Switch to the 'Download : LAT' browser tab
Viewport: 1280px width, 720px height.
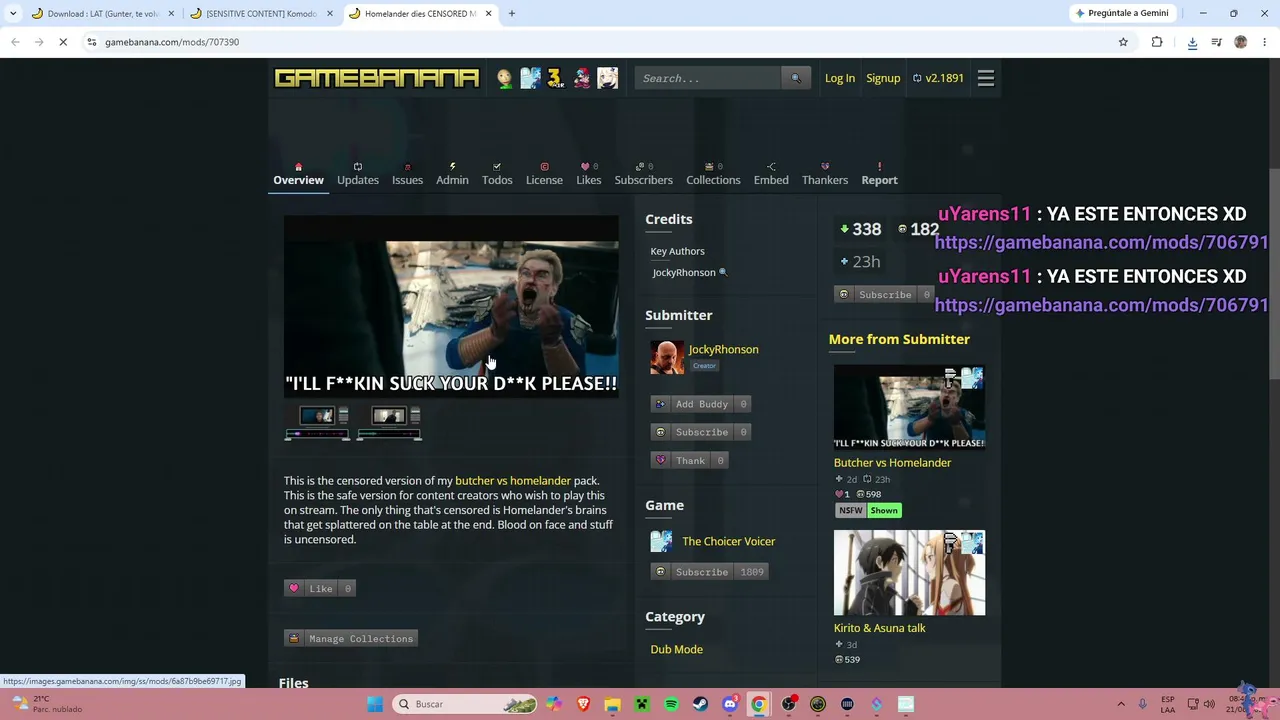(103, 14)
